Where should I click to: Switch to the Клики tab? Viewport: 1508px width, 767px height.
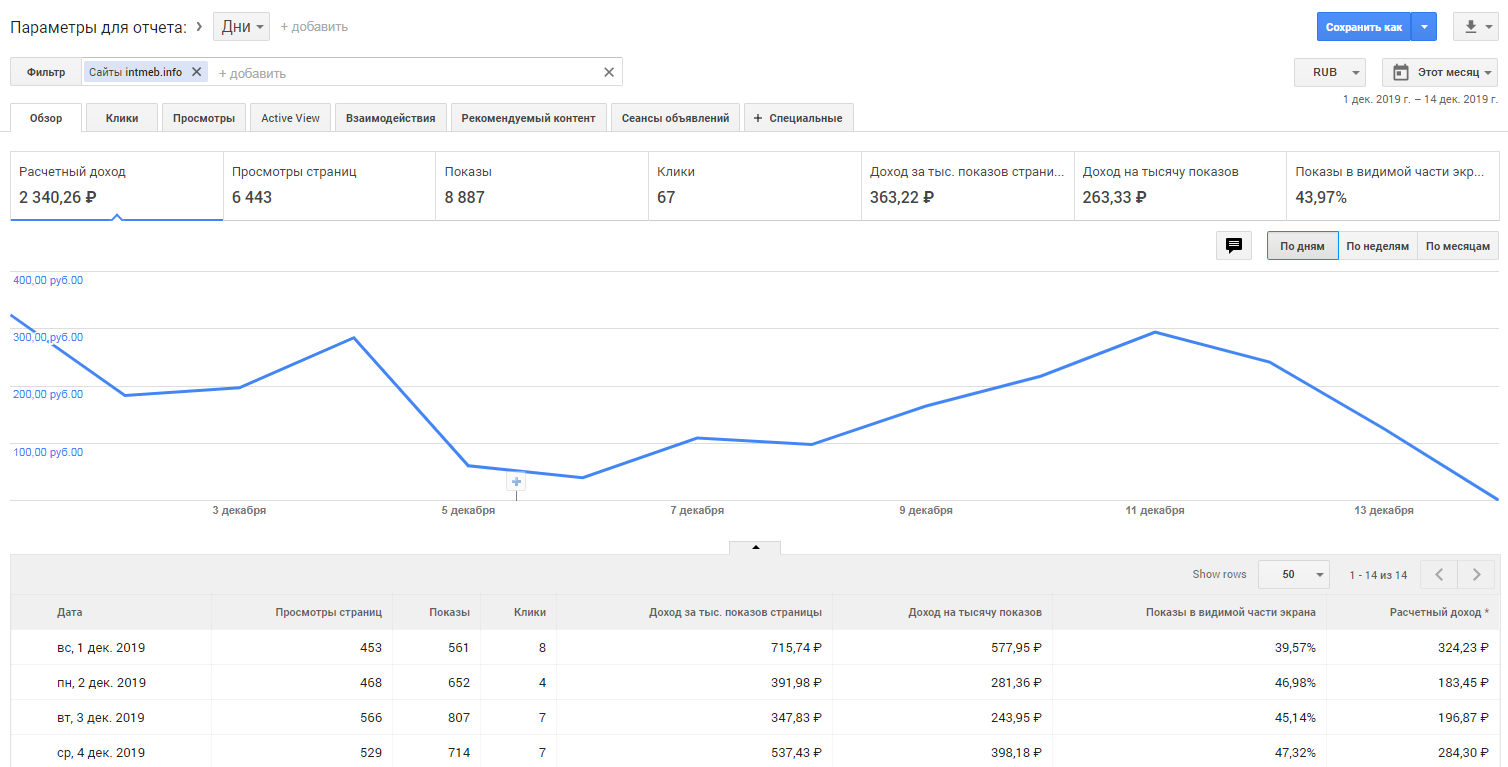click(x=122, y=118)
